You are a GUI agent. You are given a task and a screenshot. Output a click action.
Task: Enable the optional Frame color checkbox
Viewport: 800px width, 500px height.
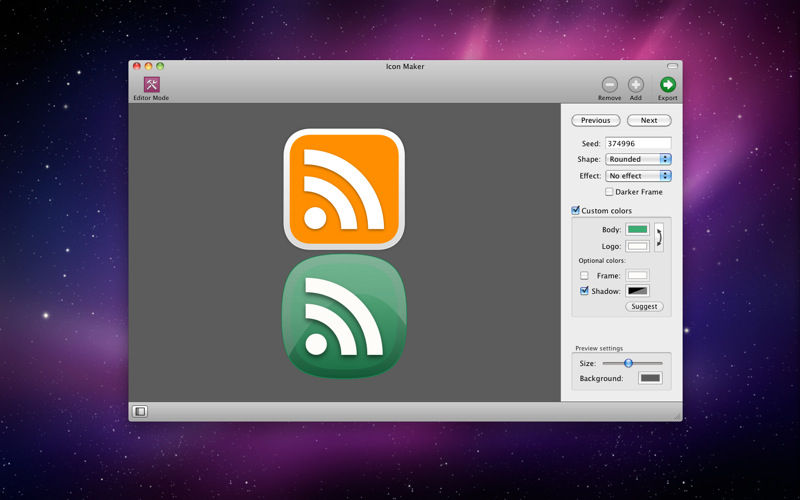coord(584,276)
